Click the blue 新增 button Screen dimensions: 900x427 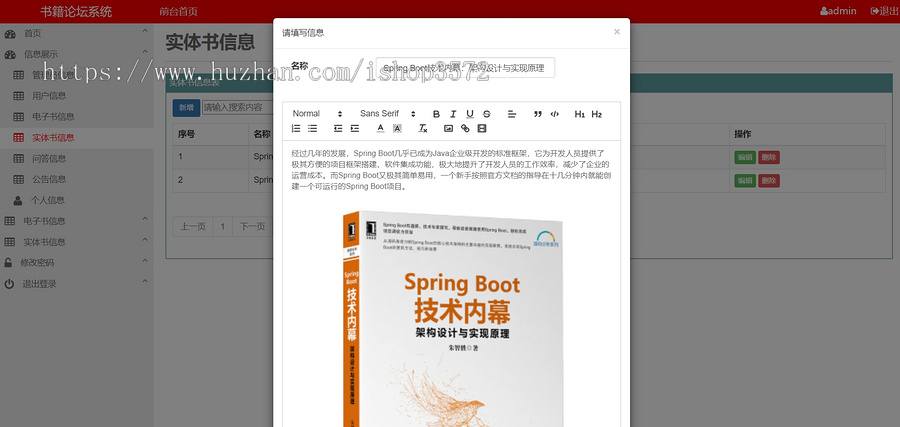point(186,107)
